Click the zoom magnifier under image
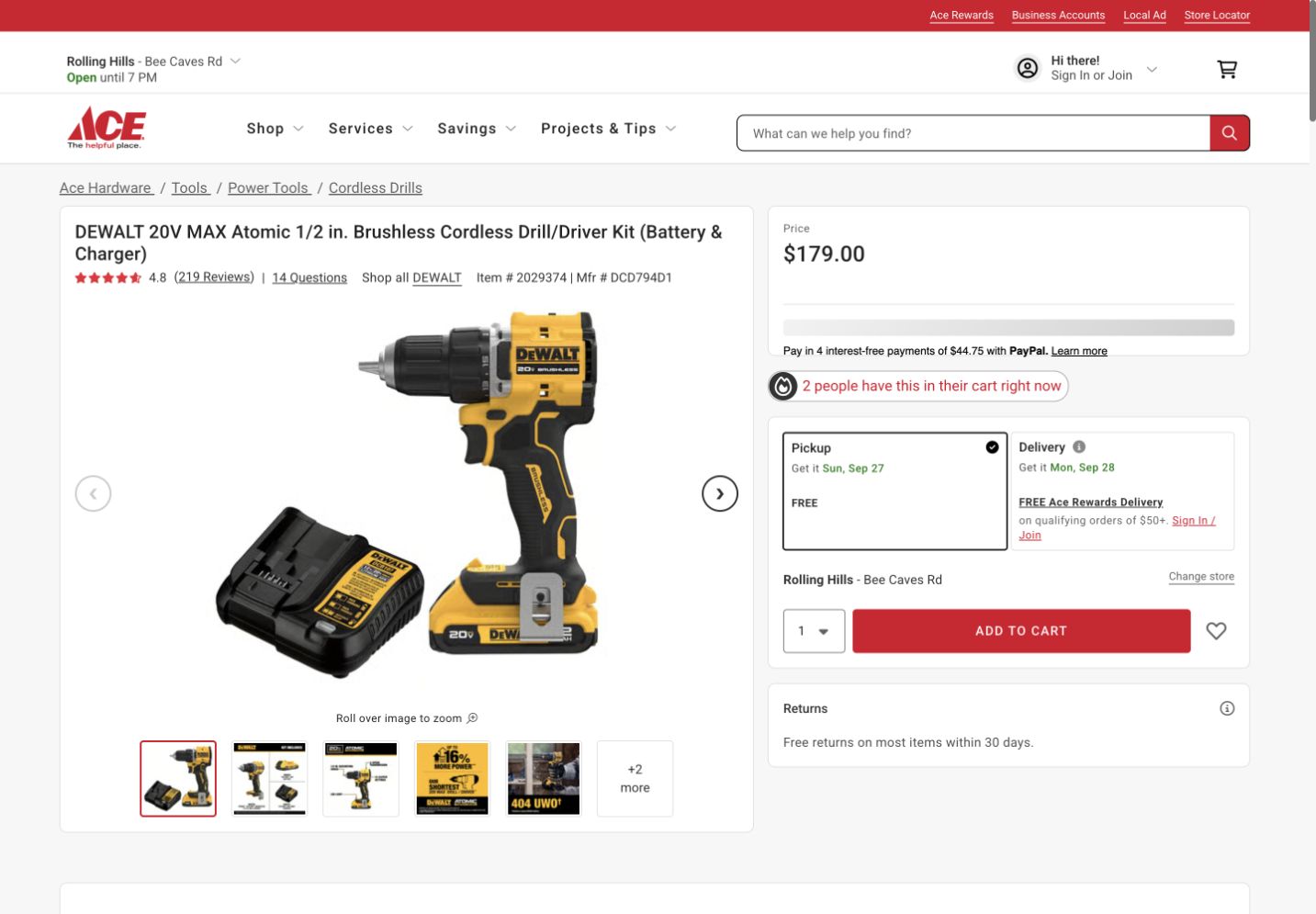Image resolution: width=1316 pixels, height=914 pixels. click(472, 718)
